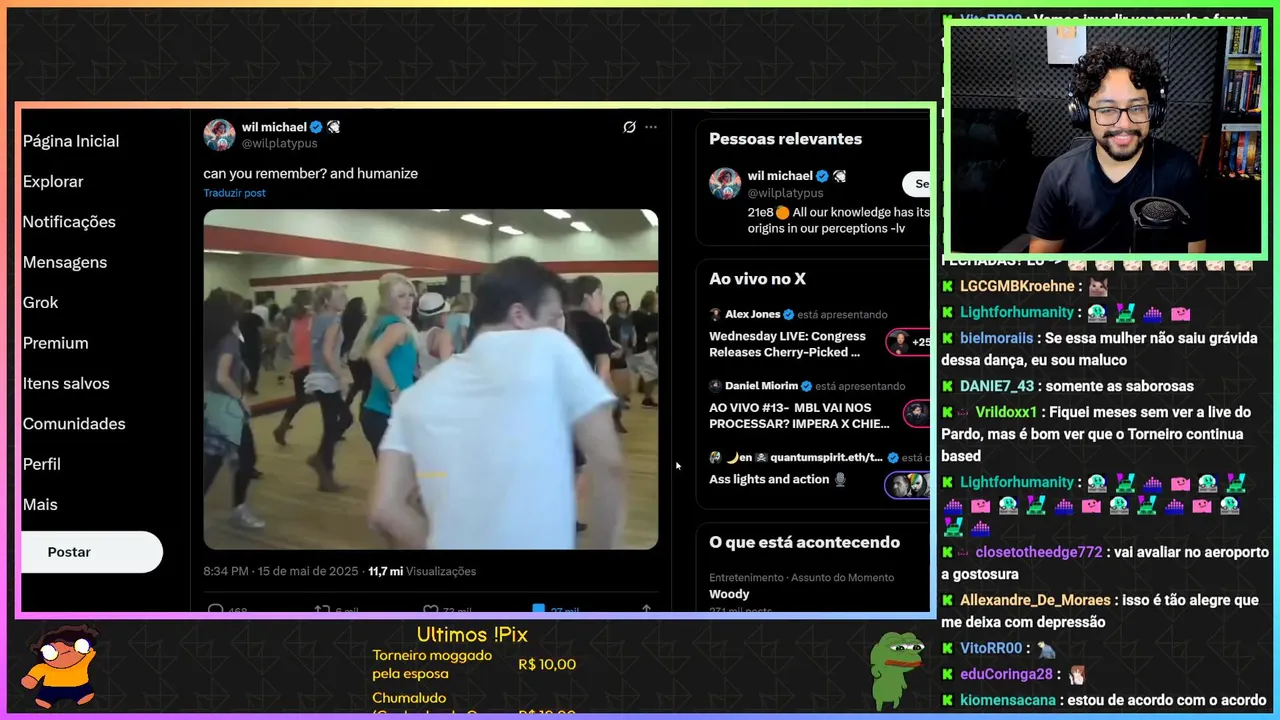Click the Grok explain icon on the post
The height and width of the screenshot is (720, 1280).
tap(629, 127)
